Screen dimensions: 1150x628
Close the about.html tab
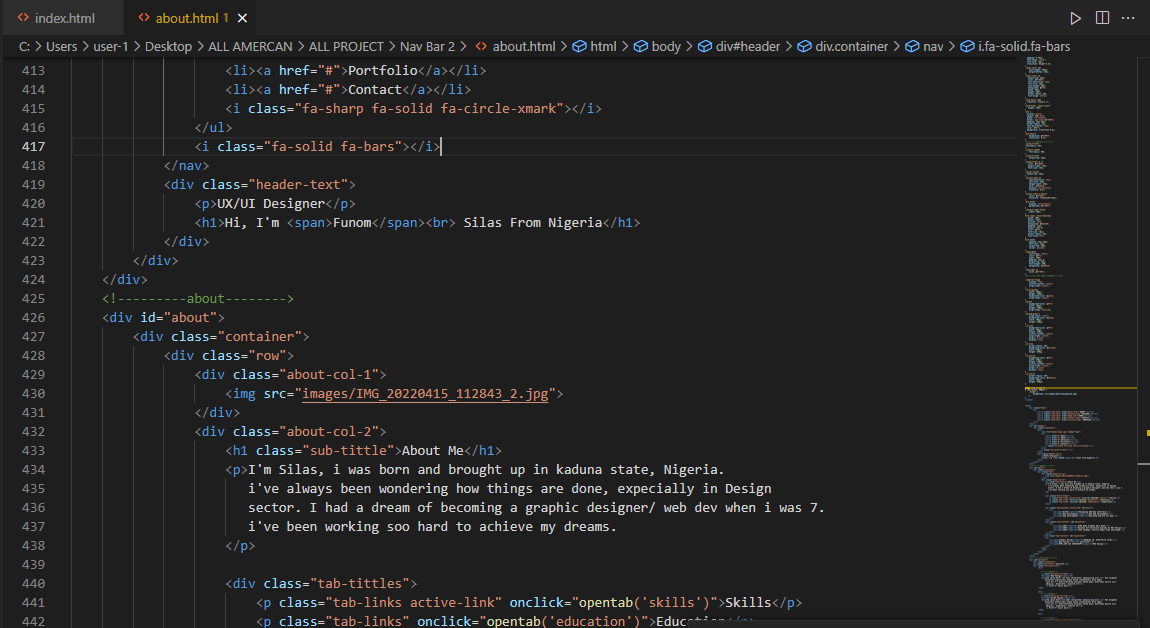[x=243, y=18]
